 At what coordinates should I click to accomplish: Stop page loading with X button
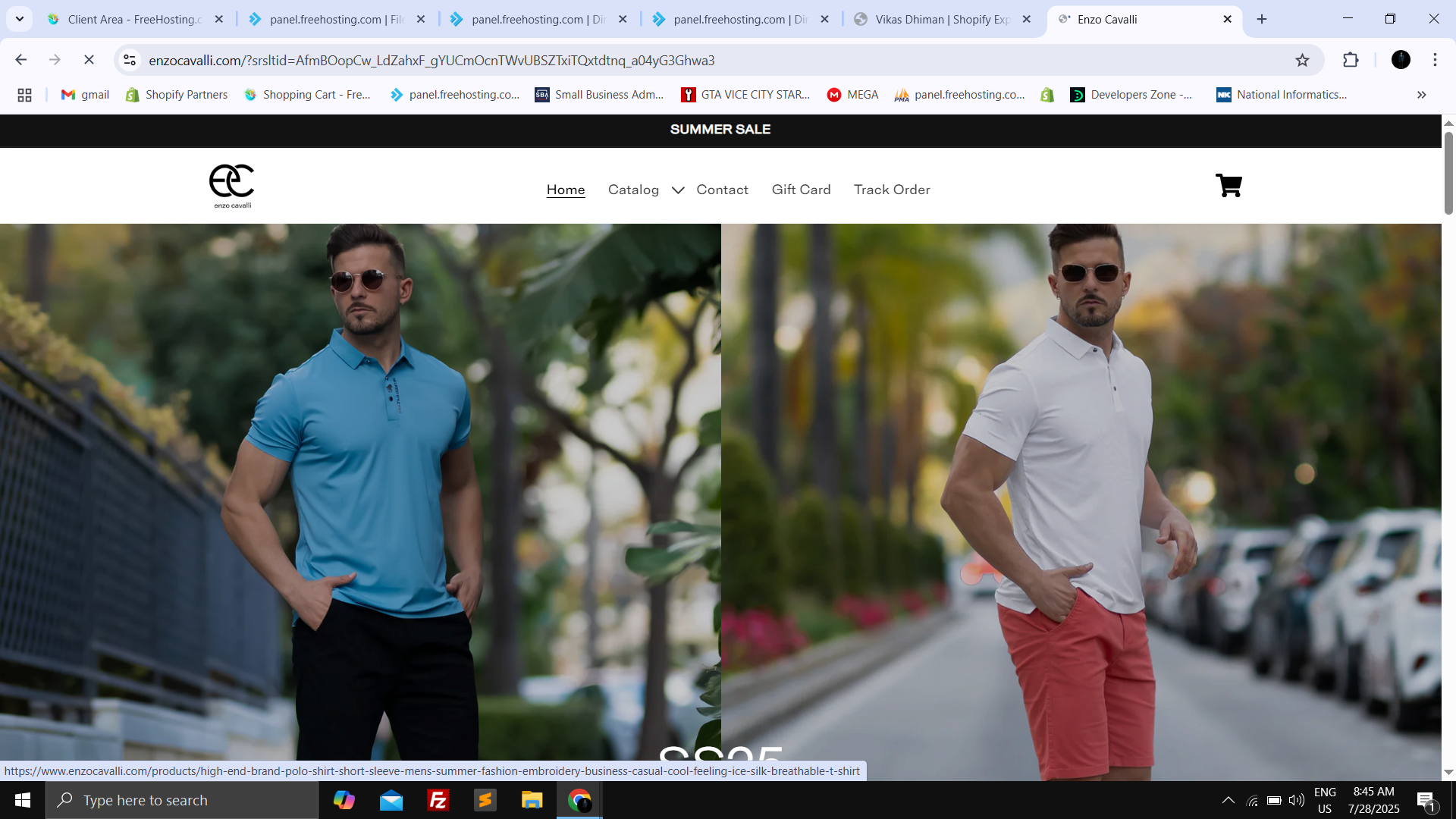[x=89, y=60]
